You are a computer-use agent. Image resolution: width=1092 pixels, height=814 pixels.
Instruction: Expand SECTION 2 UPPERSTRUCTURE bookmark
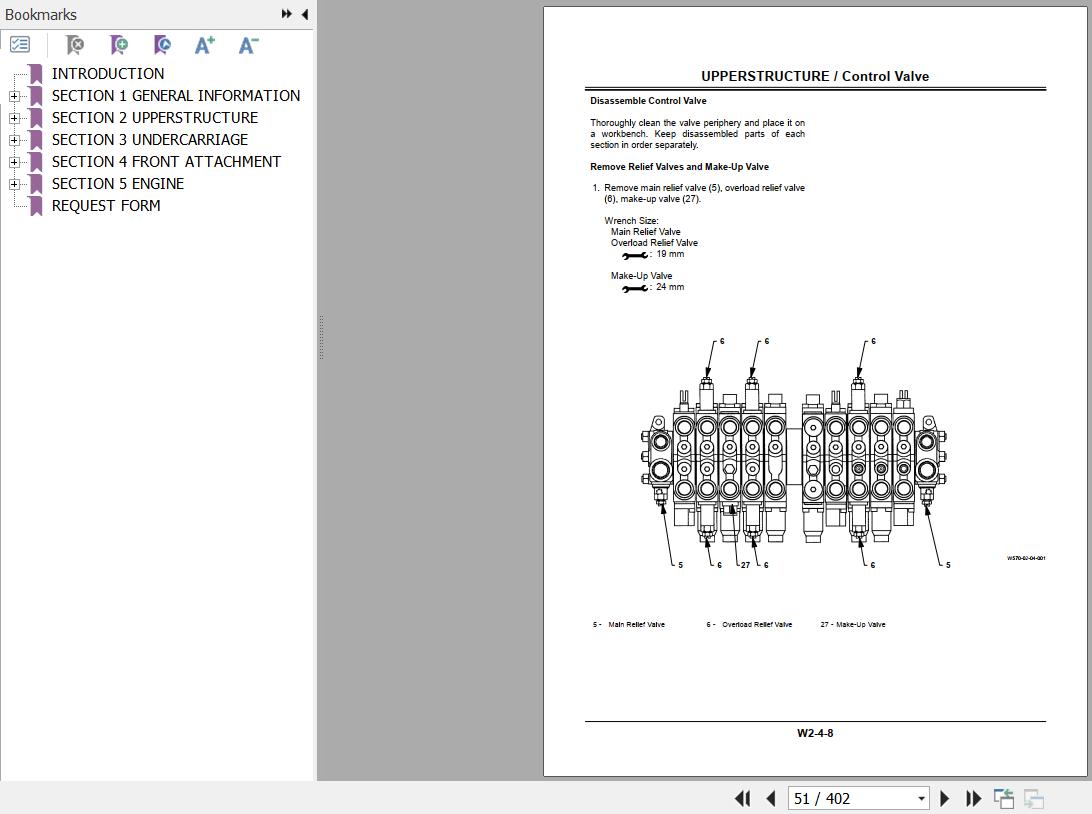tap(14, 118)
